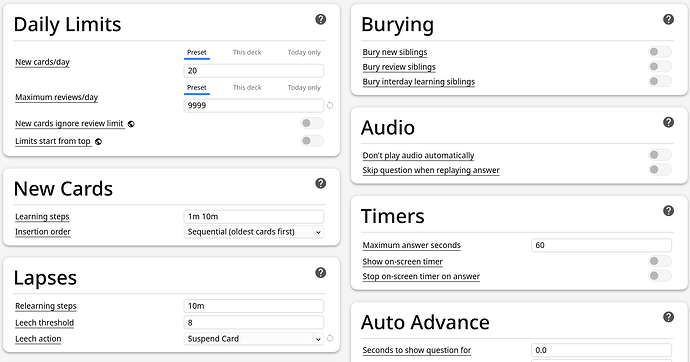Revert Leech action using reset icon
690x362 pixels.
point(330,338)
